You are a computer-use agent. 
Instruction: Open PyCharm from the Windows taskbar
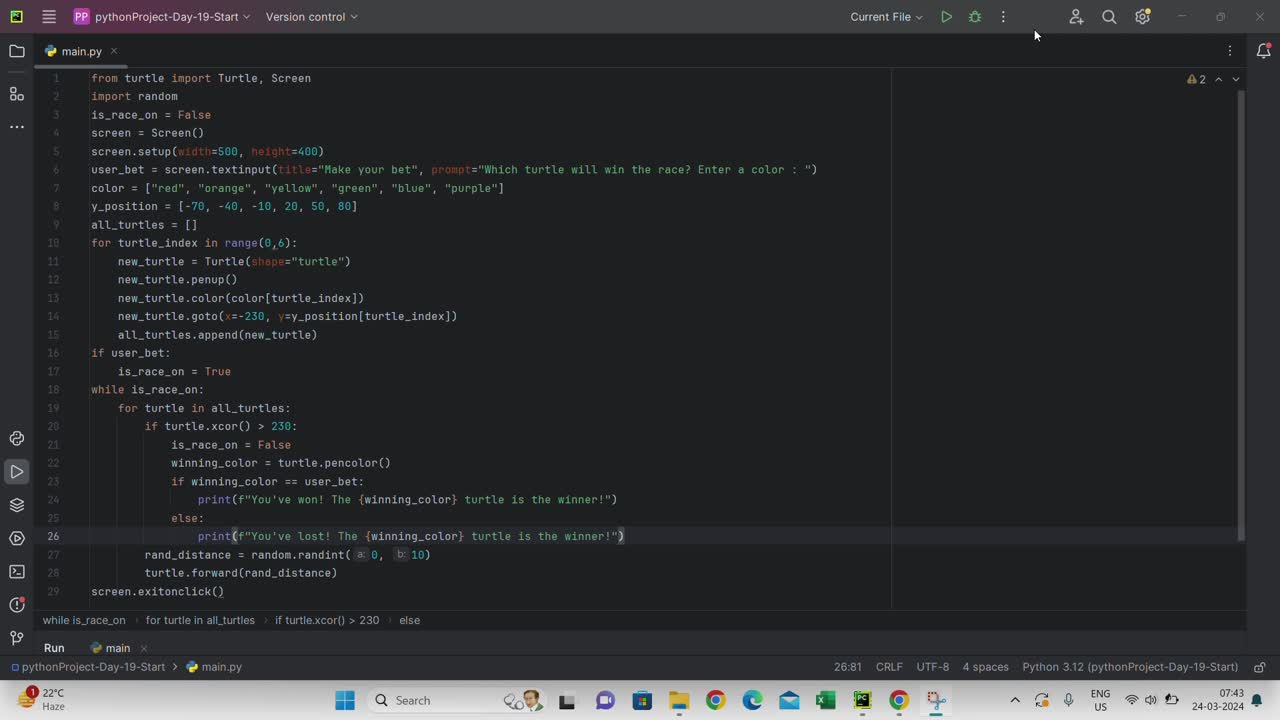coord(862,700)
